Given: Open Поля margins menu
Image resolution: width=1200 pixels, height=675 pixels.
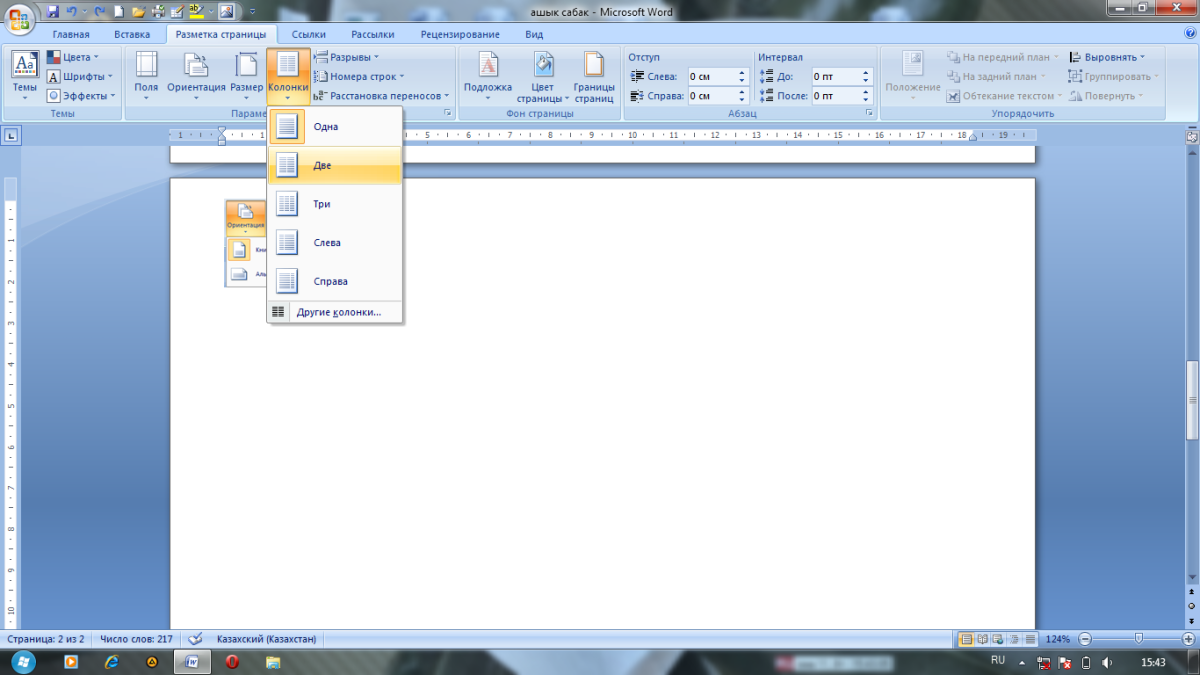Looking at the screenshot, I should pyautogui.click(x=147, y=75).
